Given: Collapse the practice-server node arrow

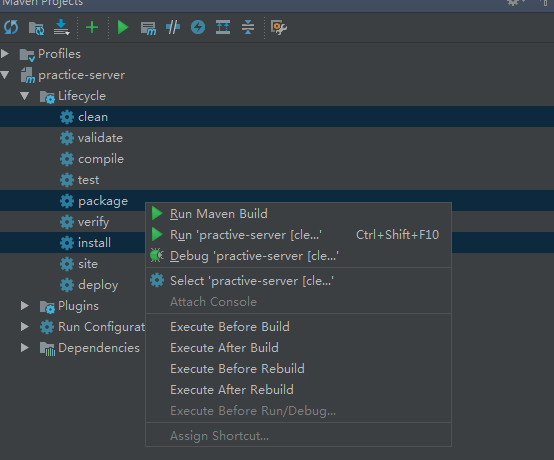Looking at the screenshot, I should click(5, 75).
